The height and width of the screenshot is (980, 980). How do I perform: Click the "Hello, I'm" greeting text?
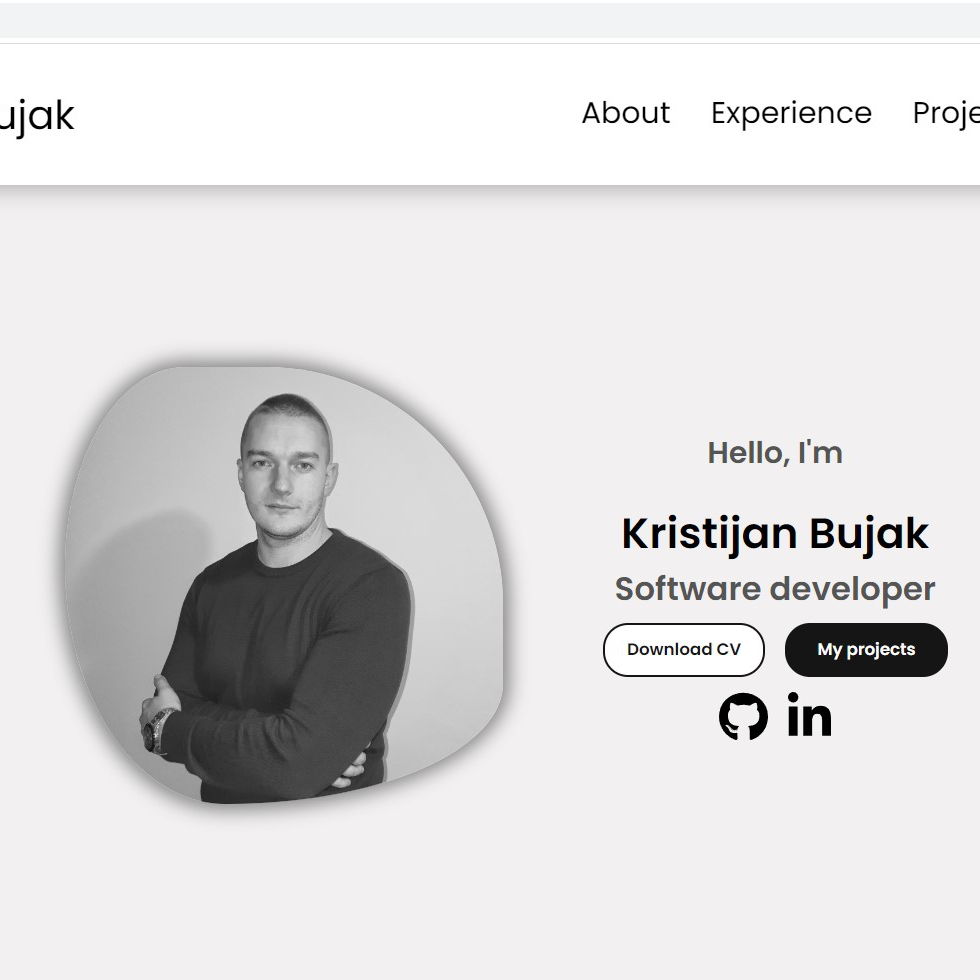pos(775,452)
